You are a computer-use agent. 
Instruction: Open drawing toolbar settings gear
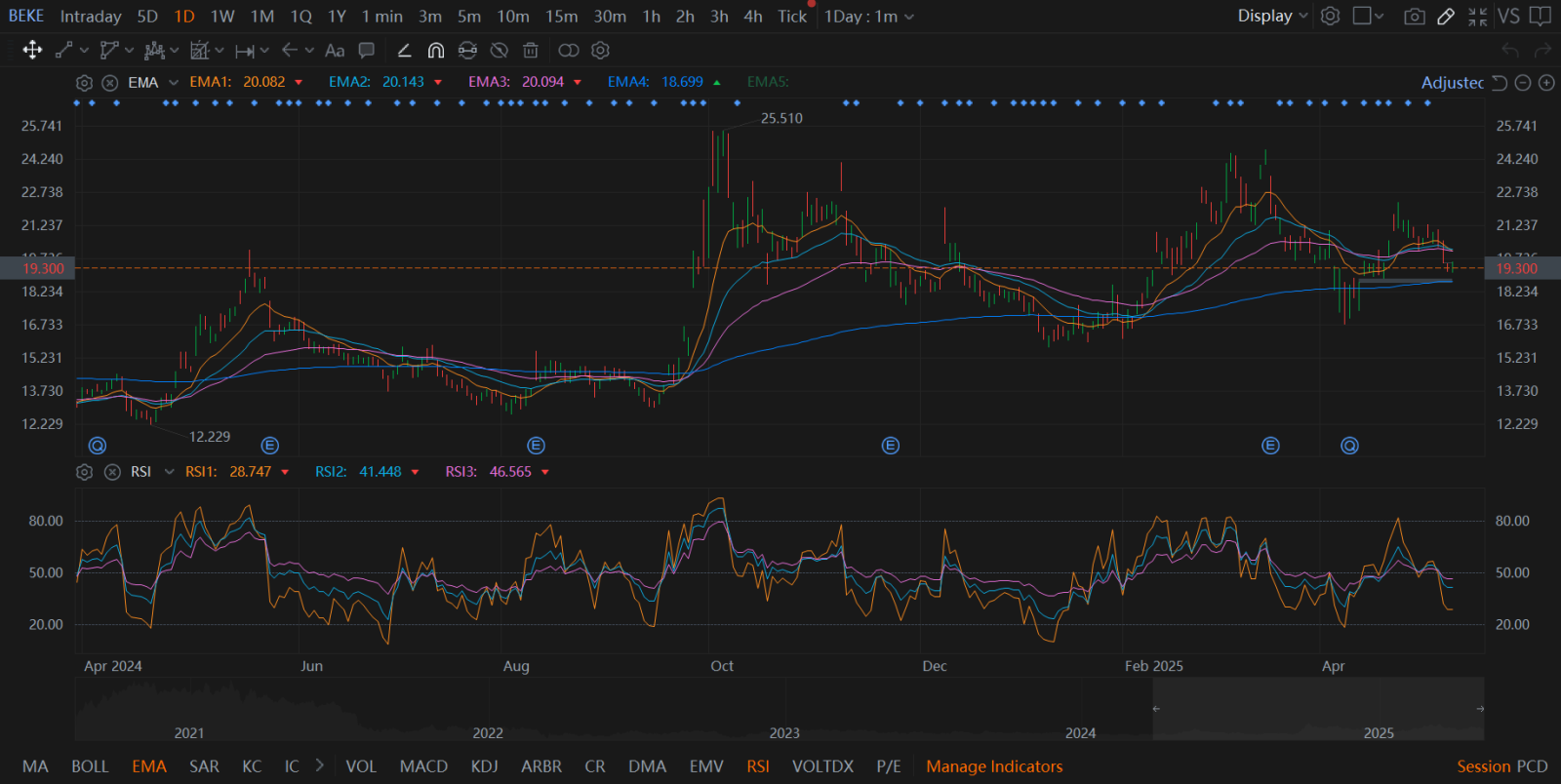coord(600,50)
